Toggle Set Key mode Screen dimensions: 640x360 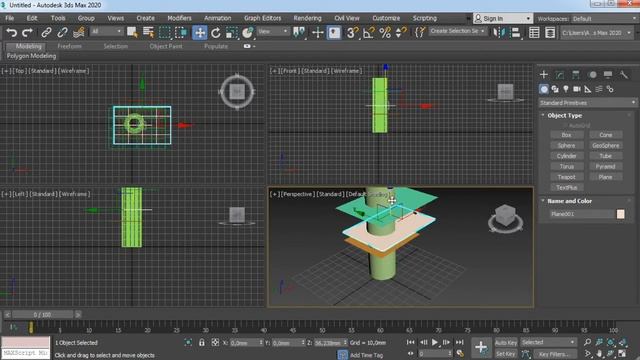click(506, 354)
